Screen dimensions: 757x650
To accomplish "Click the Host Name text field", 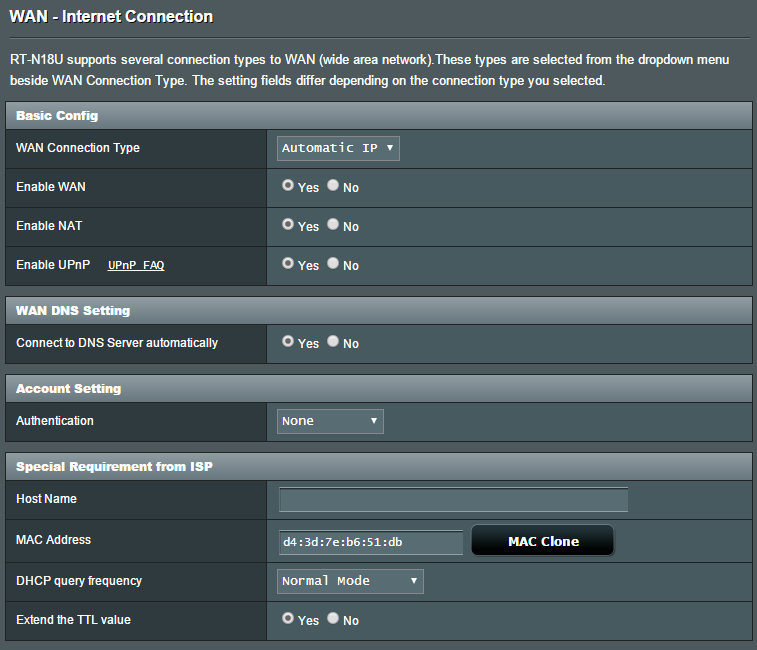I will (x=453, y=499).
